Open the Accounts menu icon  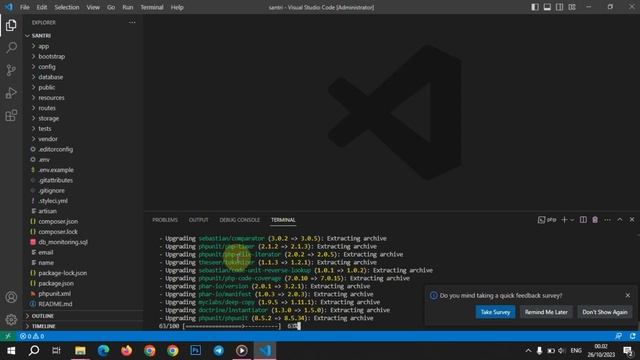11,297
